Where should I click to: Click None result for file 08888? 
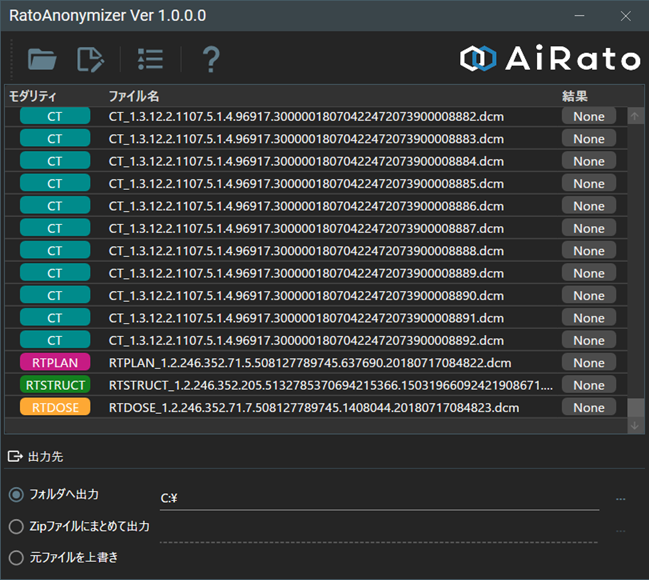point(589,250)
